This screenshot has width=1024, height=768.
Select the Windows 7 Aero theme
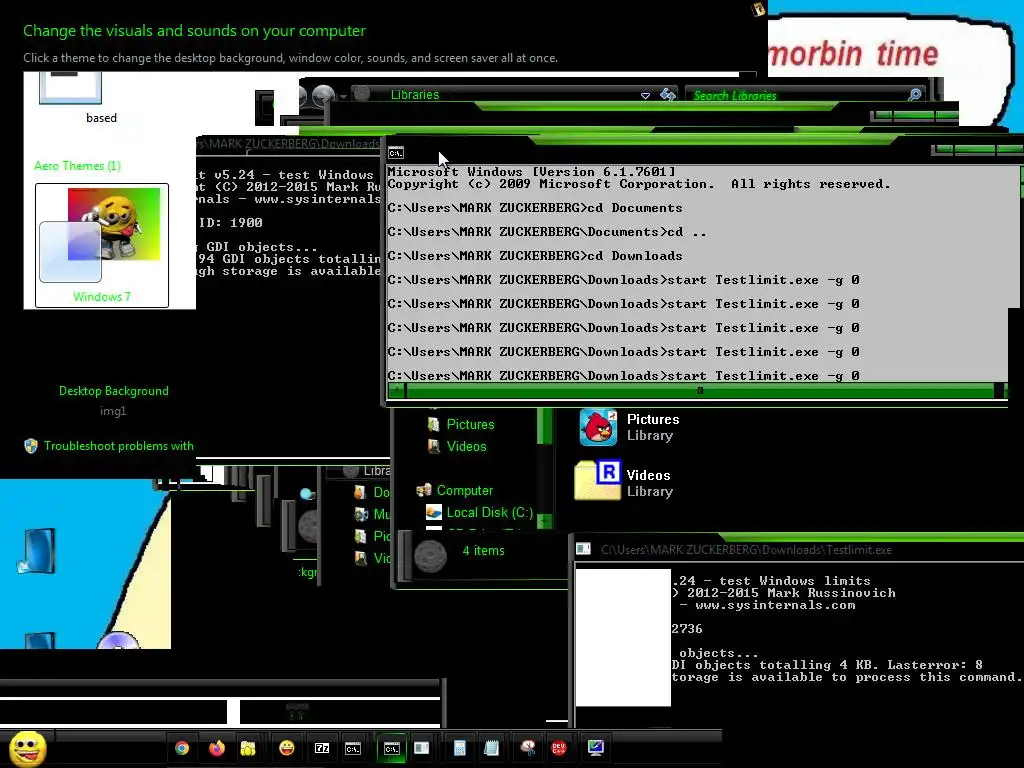[102, 246]
